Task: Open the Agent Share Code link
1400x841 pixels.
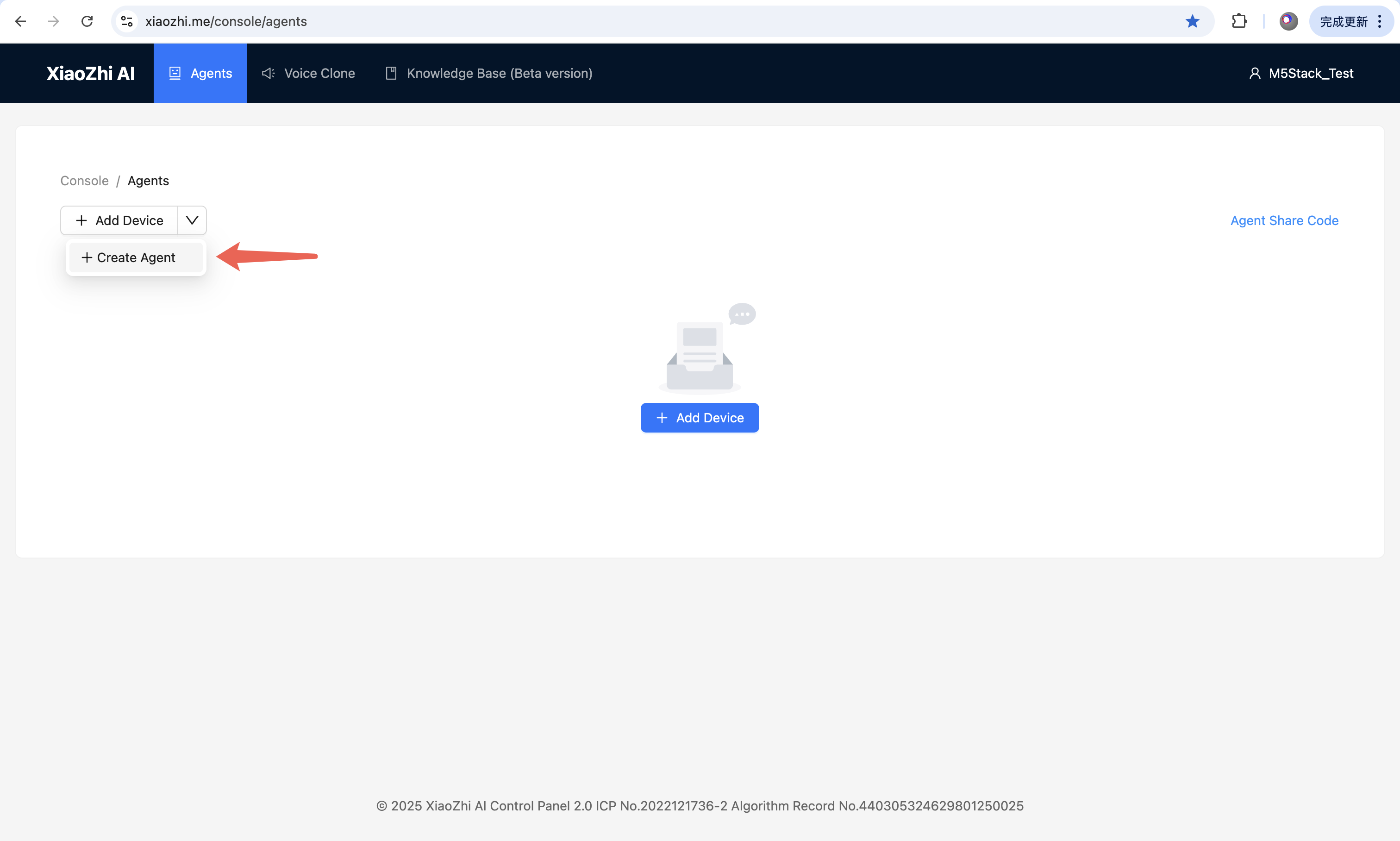Action: tap(1284, 220)
